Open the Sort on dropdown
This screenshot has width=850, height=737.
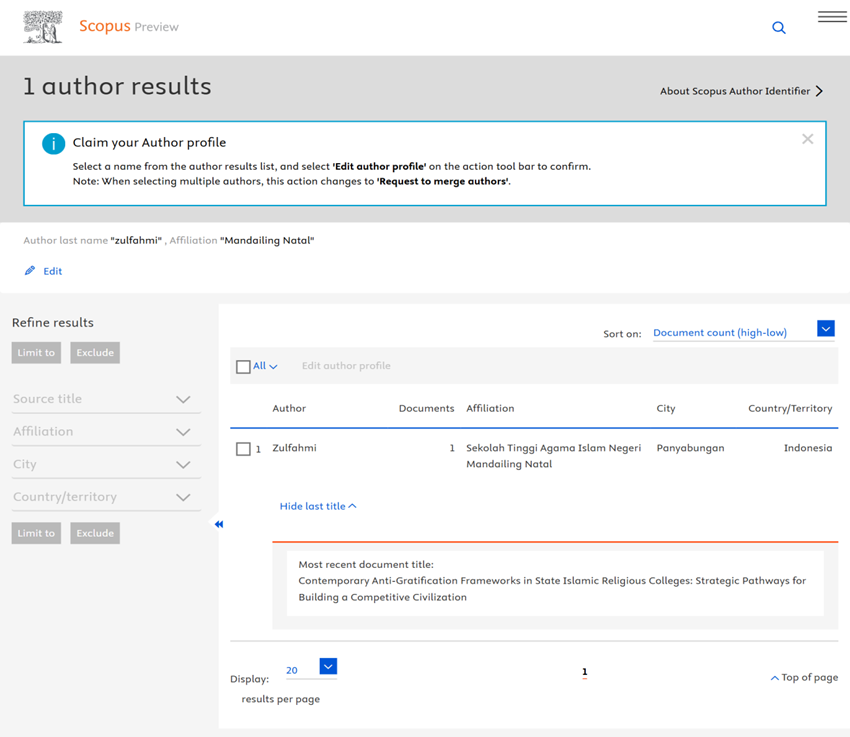pos(825,329)
